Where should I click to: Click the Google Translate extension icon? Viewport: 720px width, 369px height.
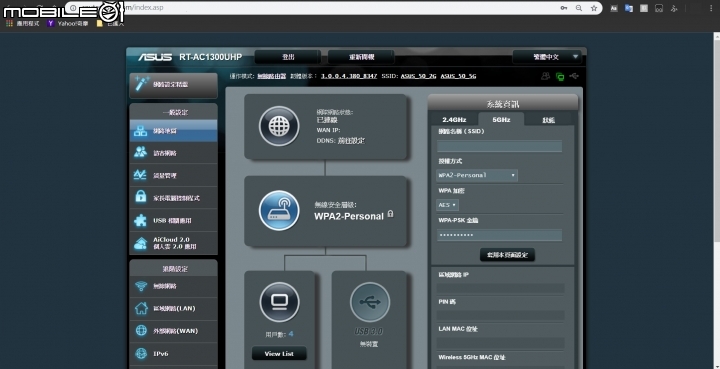point(629,8)
